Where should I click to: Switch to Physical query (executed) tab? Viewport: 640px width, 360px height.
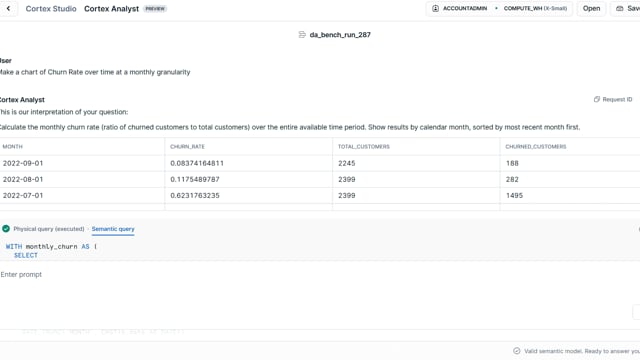pos(49,229)
